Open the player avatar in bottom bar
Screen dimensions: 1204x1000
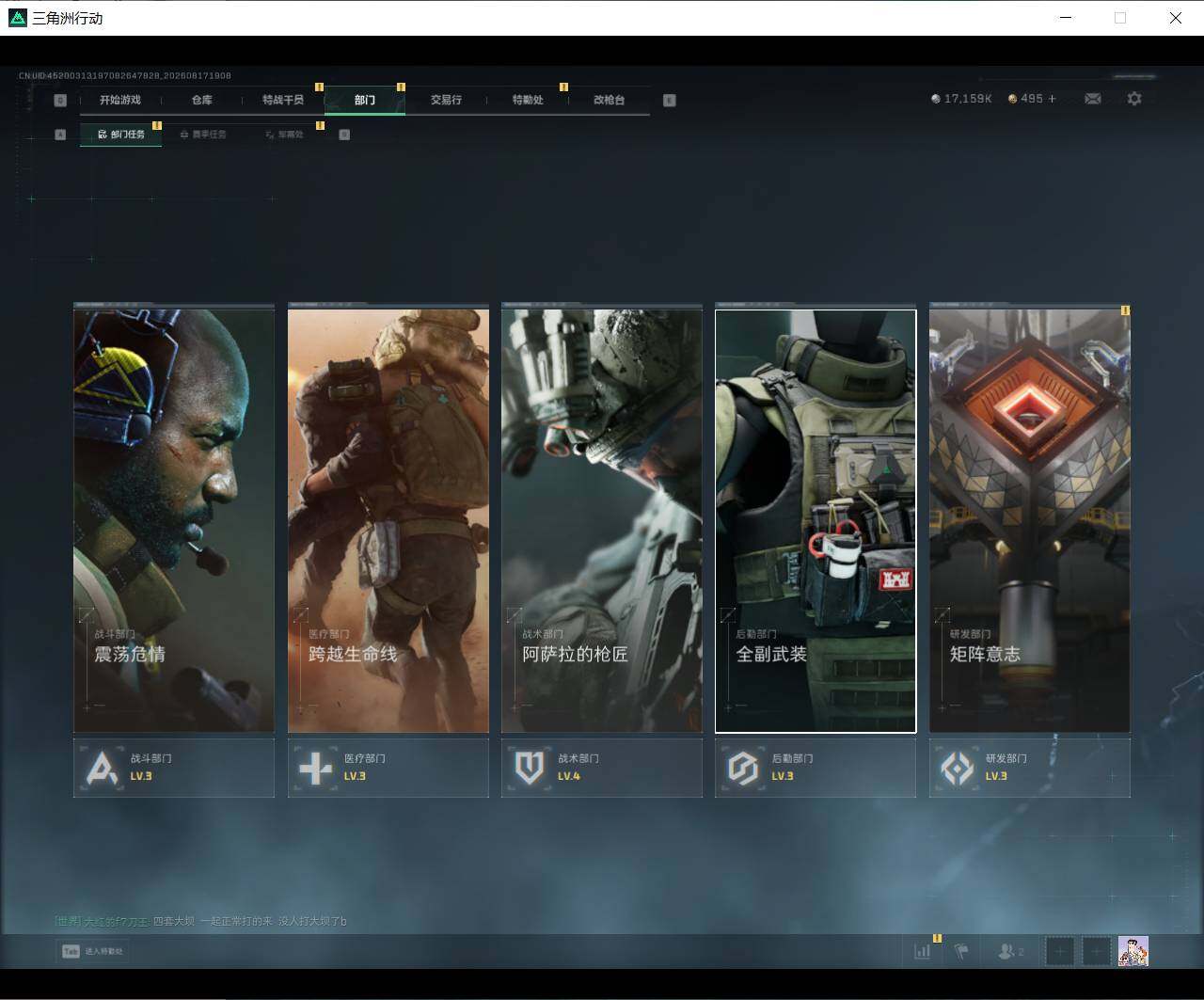[x=1133, y=951]
